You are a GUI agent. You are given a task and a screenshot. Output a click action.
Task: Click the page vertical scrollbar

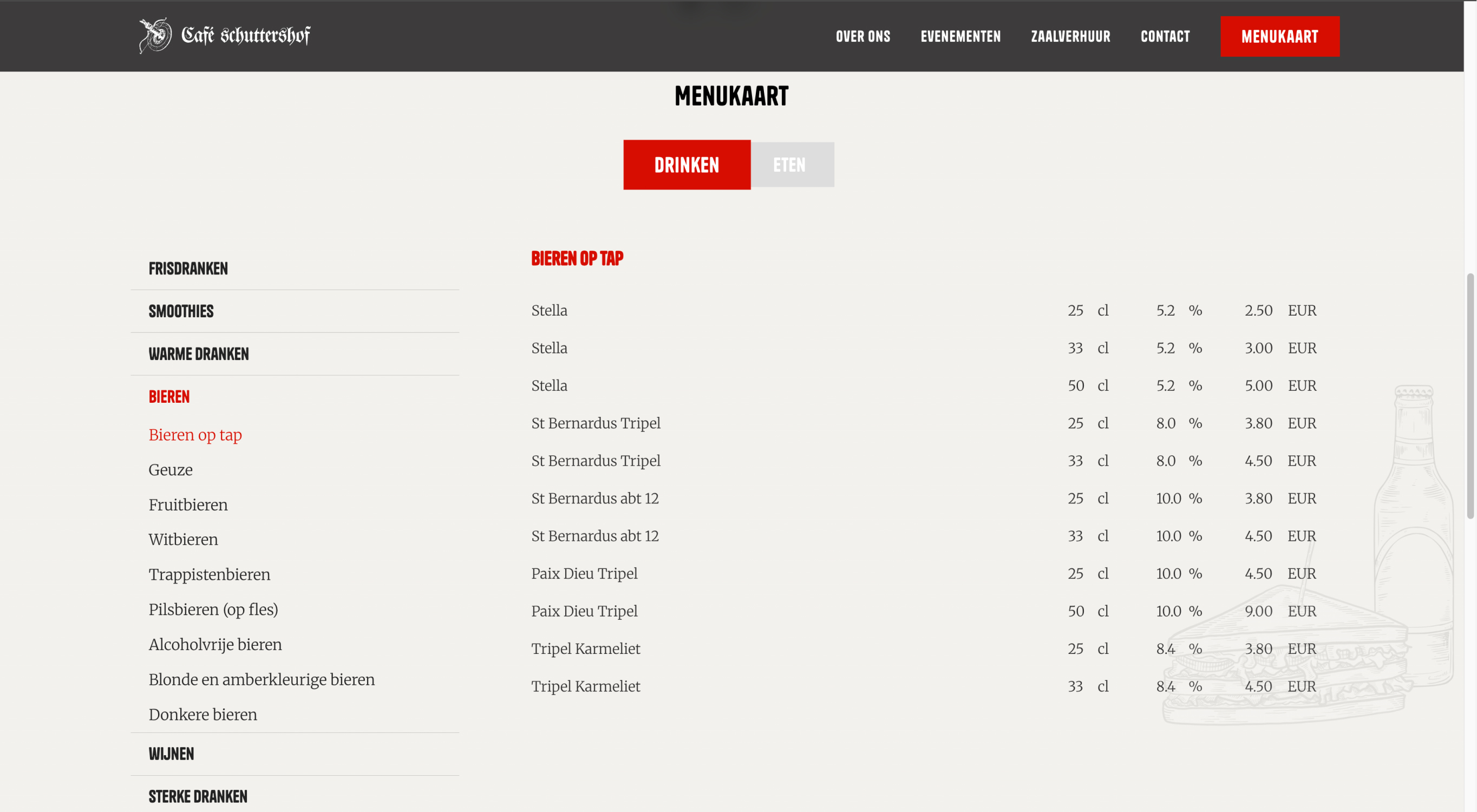[x=1469, y=396]
